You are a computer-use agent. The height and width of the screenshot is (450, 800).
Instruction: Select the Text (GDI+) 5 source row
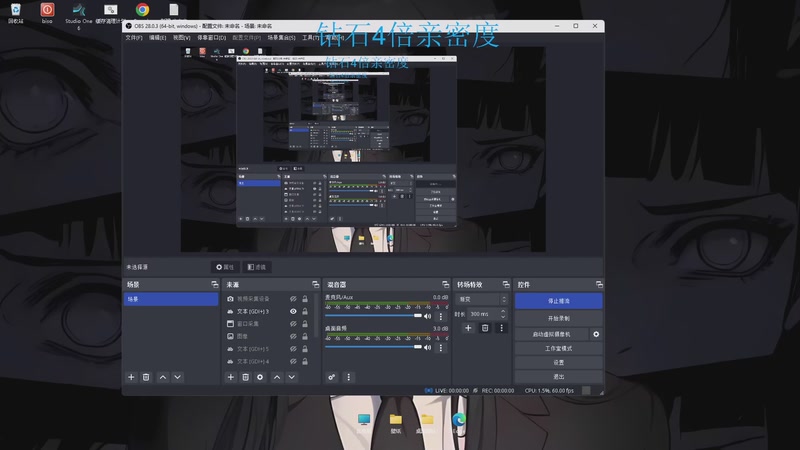[268, 349]
